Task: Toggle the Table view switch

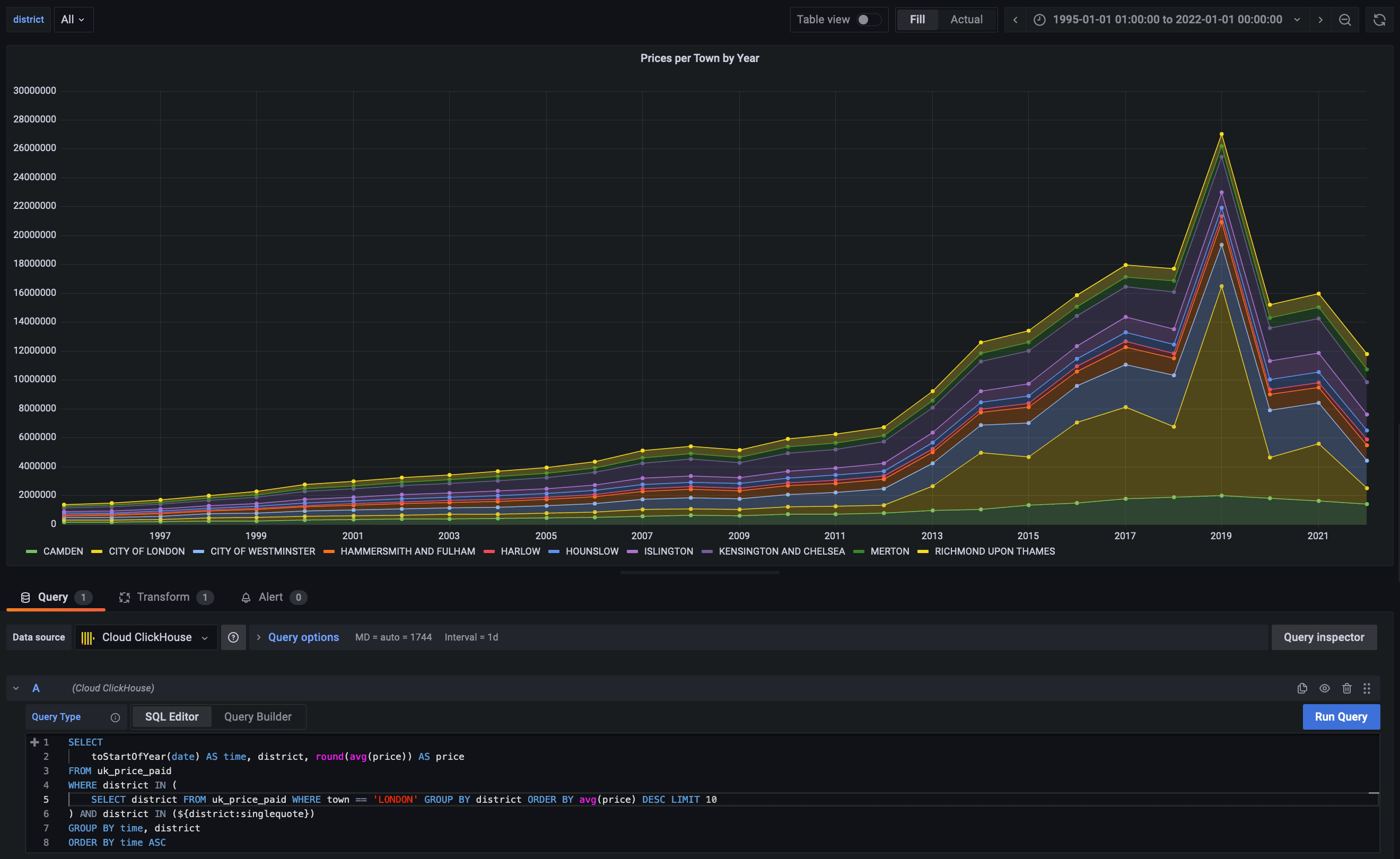Action: 868,20
